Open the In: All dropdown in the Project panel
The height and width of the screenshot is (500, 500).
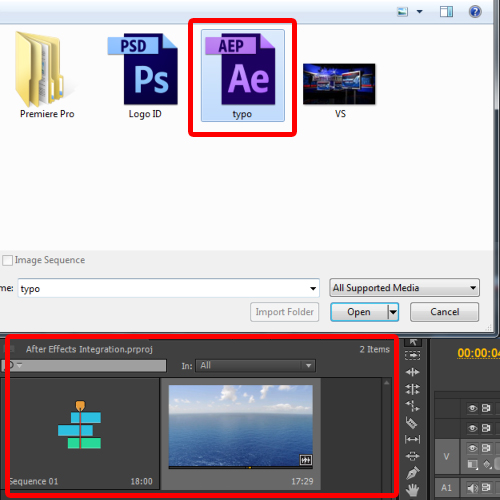coord(255,366)
